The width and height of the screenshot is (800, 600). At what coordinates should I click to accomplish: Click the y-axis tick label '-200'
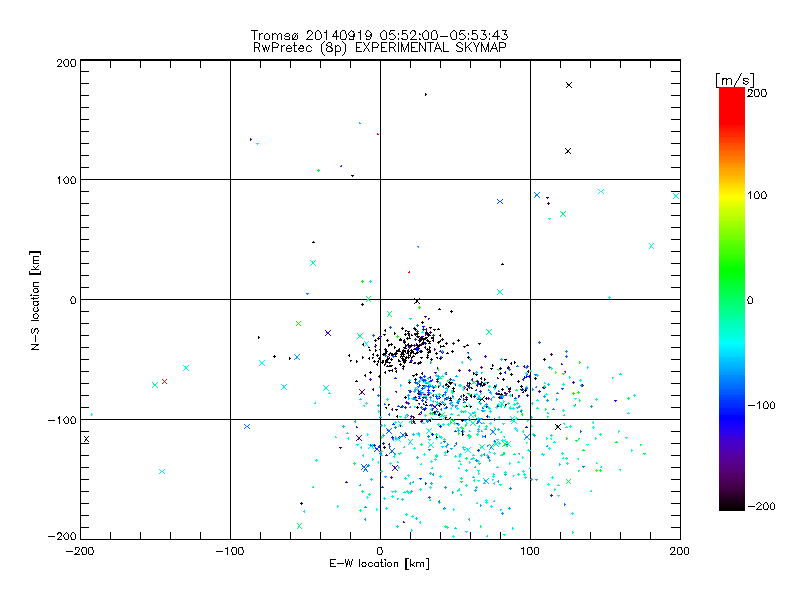(62, 536)
